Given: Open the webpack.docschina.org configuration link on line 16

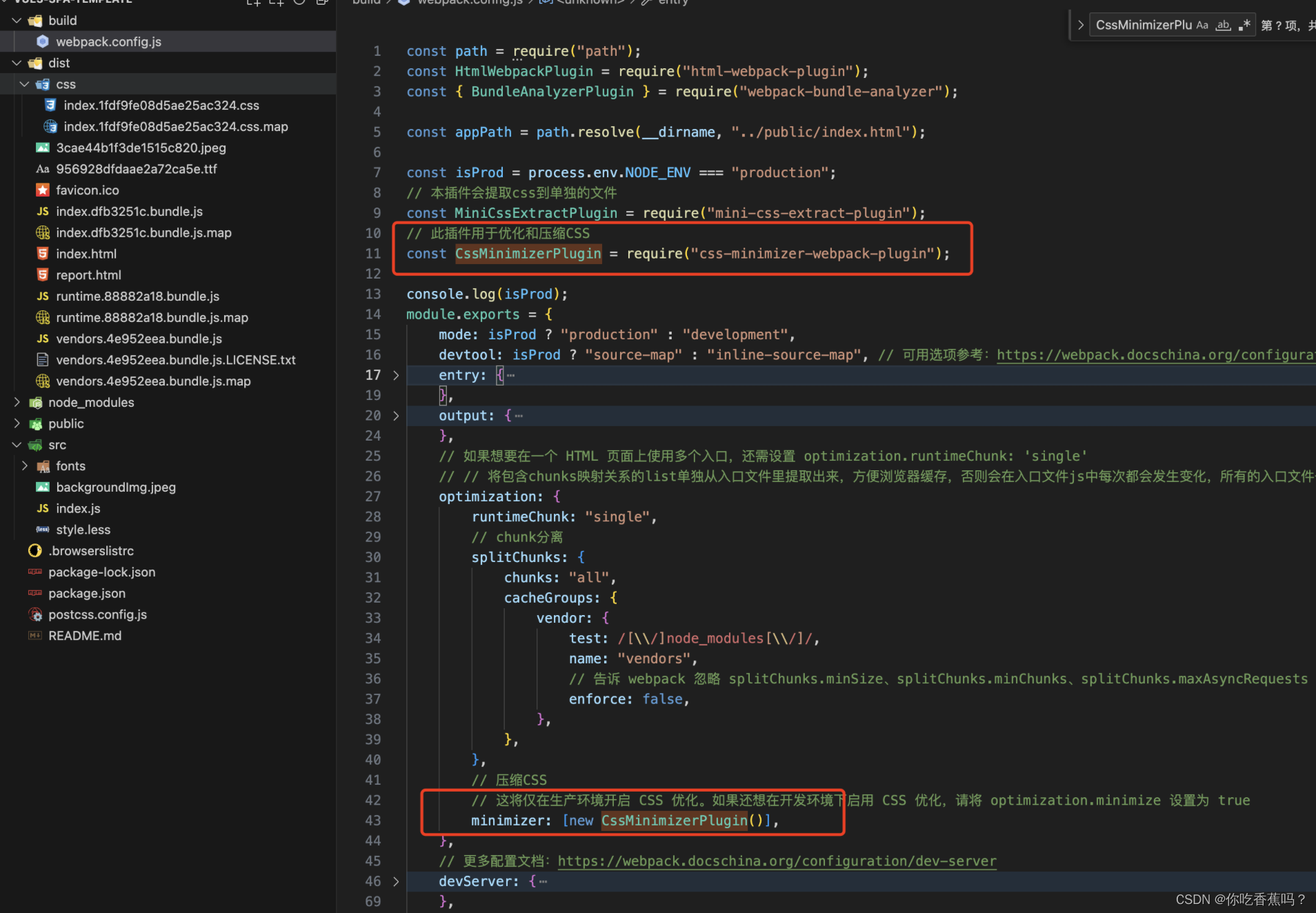Looking at the screenshot, I should 1156,355.
